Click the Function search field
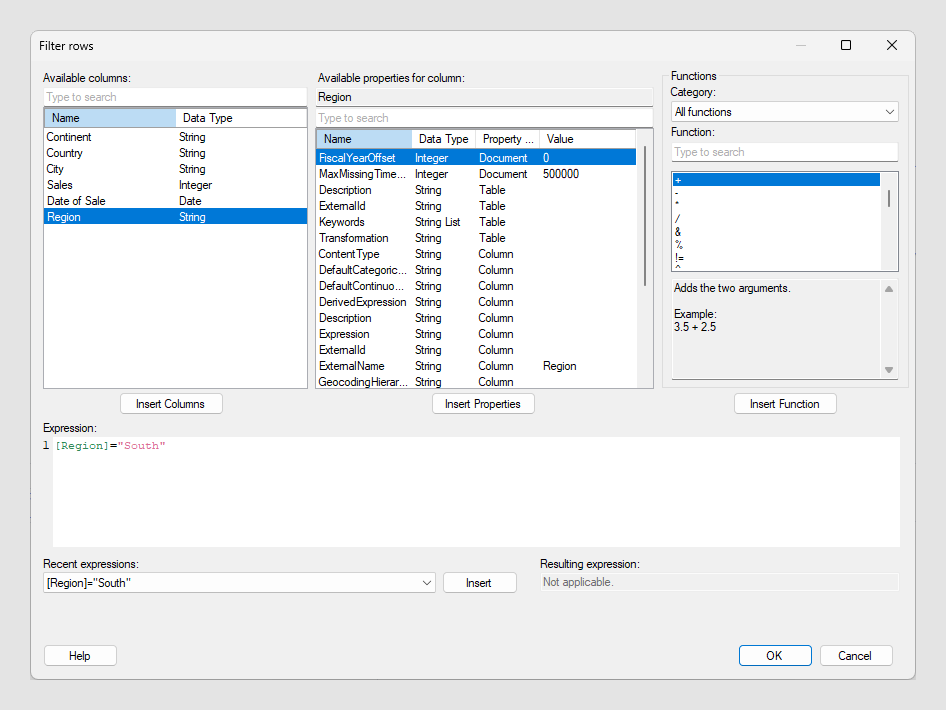 click(784, 152)
